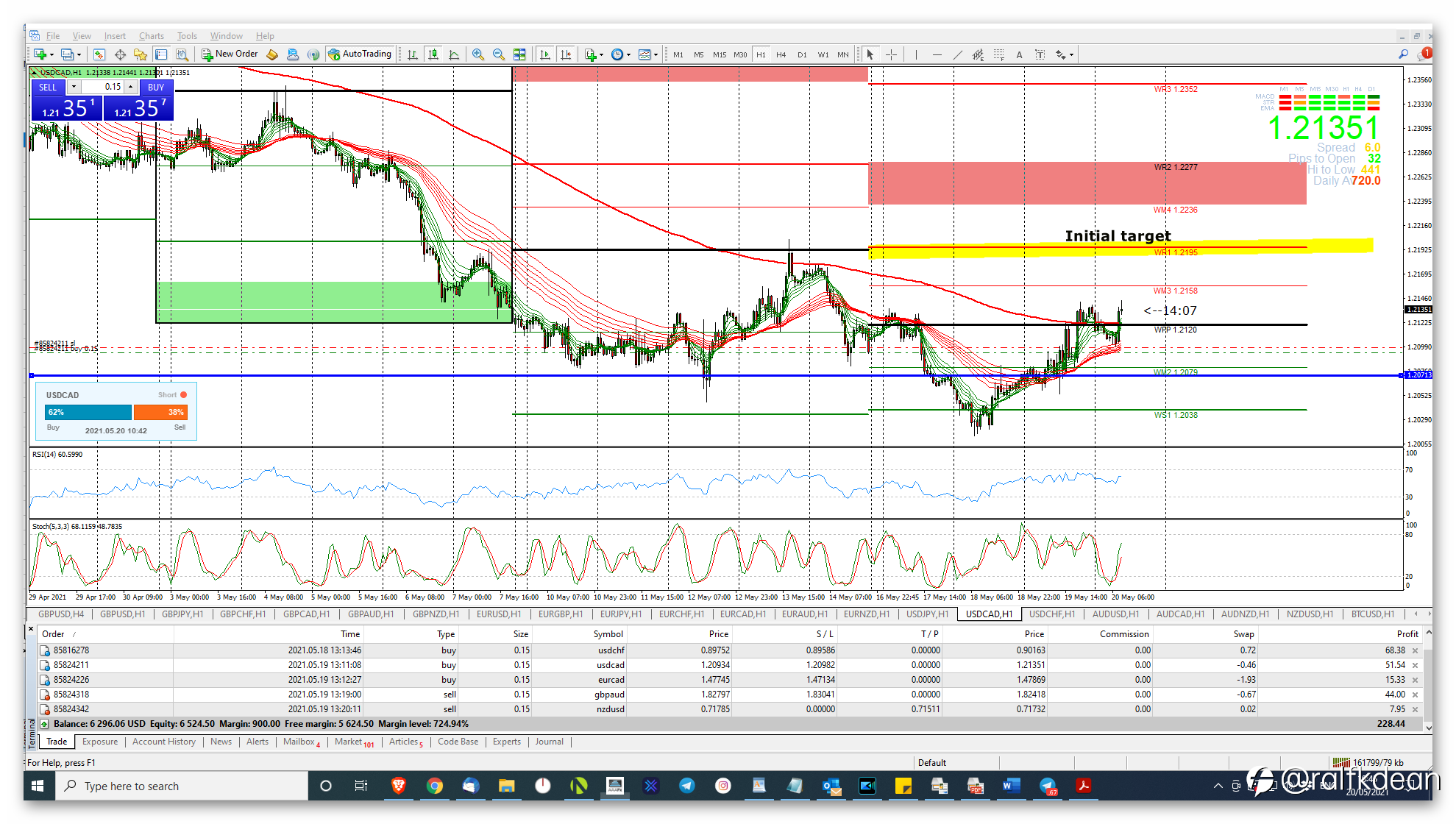Open Brave browser from taskbar
This screenshot has height=824, width=1456.
398,786
